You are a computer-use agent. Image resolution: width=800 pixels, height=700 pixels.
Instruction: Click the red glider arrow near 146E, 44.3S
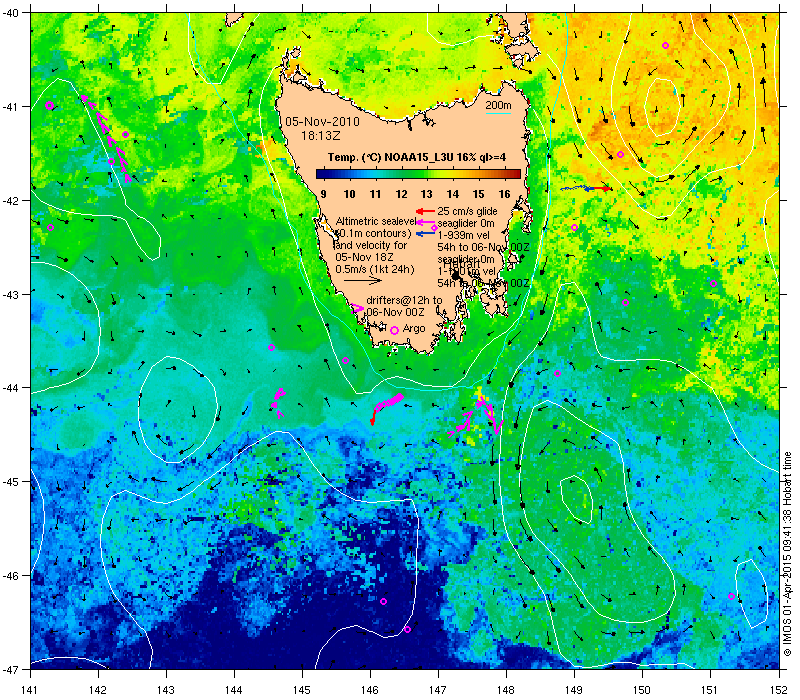click(x=372, y=418)
